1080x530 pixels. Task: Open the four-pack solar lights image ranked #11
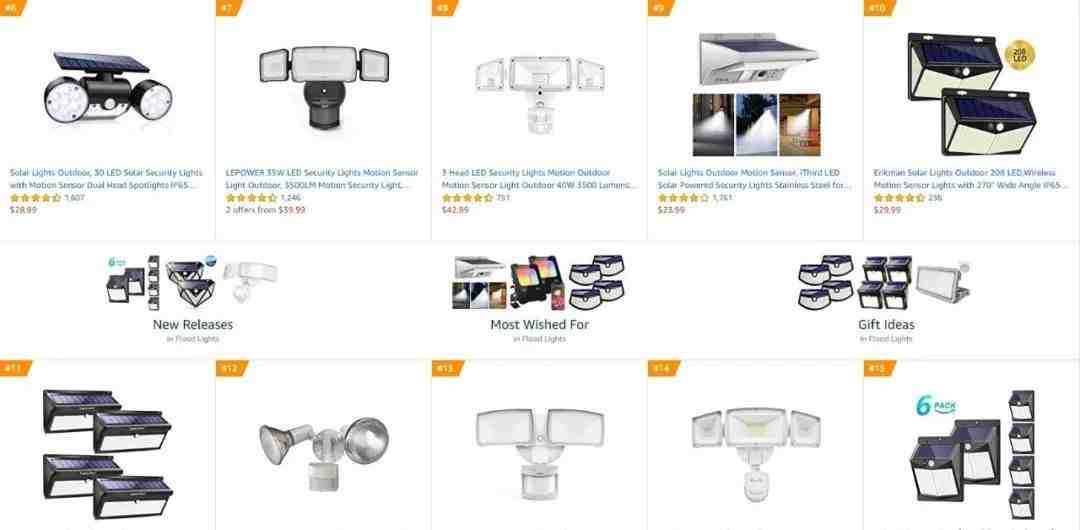point(107,454)
